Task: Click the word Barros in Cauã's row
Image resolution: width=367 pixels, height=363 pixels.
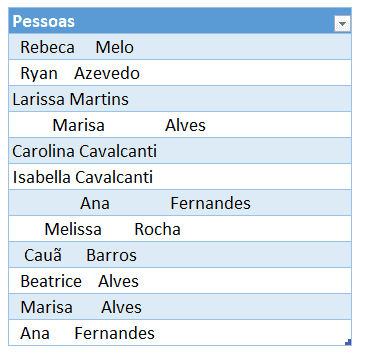Action: [112, 255]
